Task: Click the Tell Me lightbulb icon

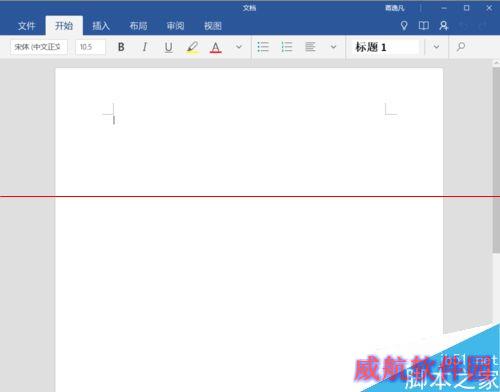Action: pos(404,26)
